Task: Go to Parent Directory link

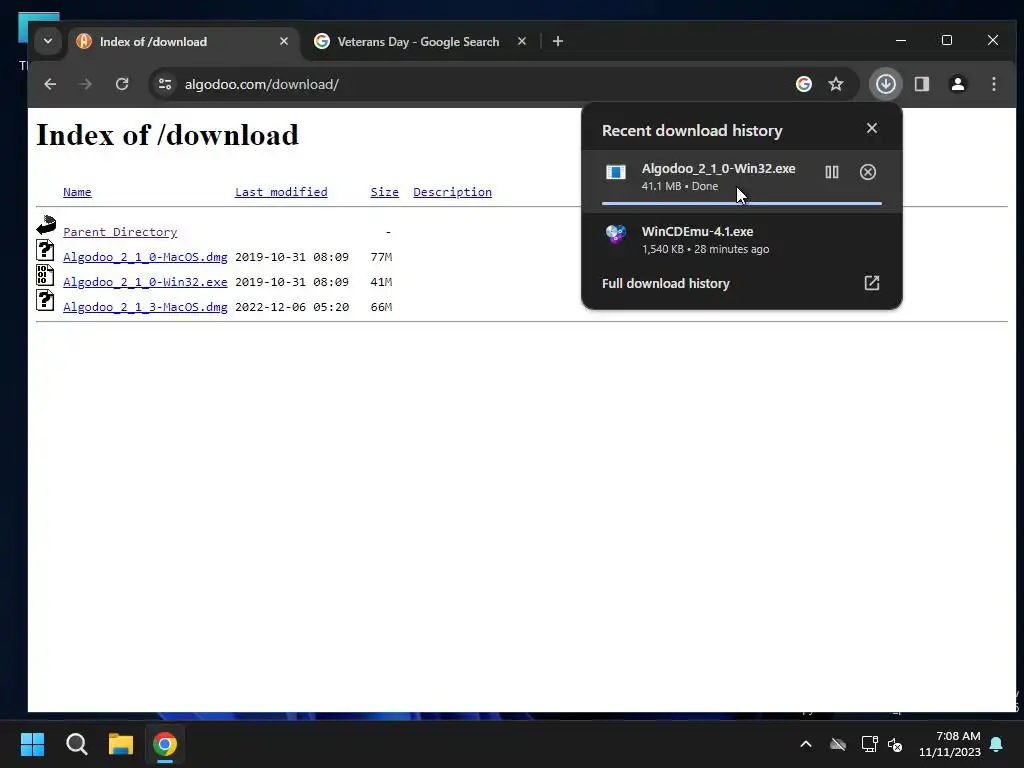Action: pos(120,232)
